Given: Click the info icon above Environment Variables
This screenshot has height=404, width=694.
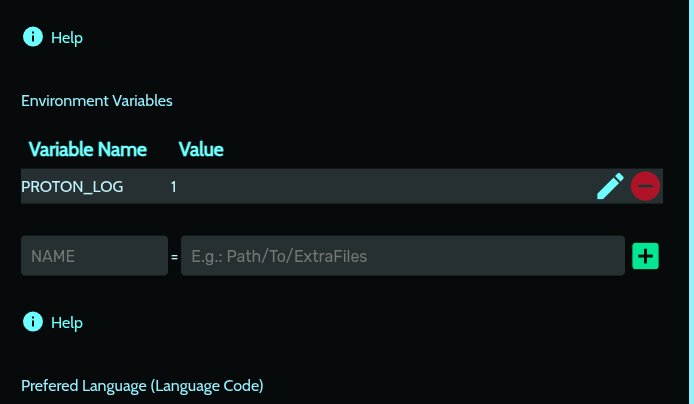Looking at the screenshot, I should (33, 37).
